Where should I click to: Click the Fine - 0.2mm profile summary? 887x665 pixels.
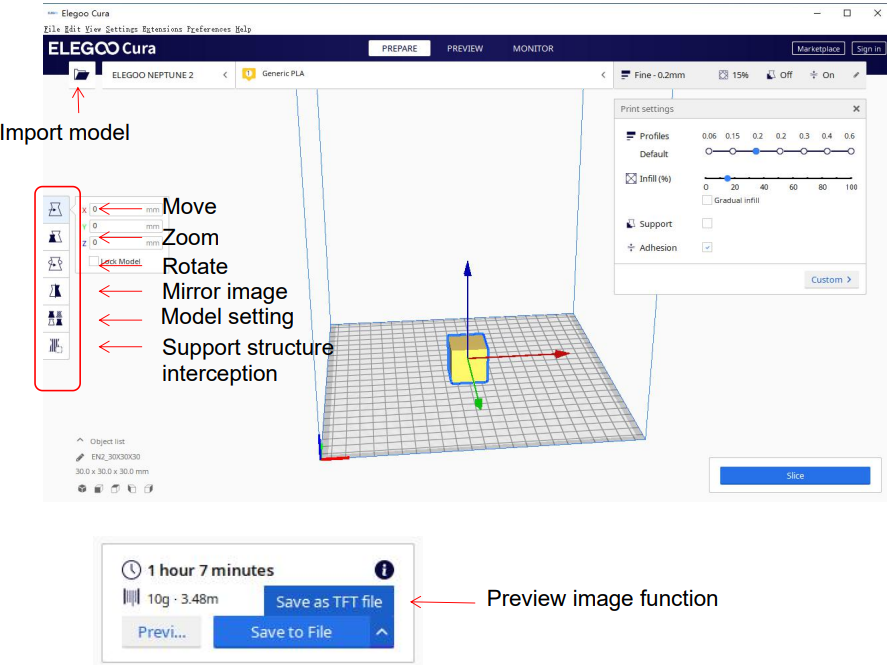pyautogui.click(x=653, y=75)
